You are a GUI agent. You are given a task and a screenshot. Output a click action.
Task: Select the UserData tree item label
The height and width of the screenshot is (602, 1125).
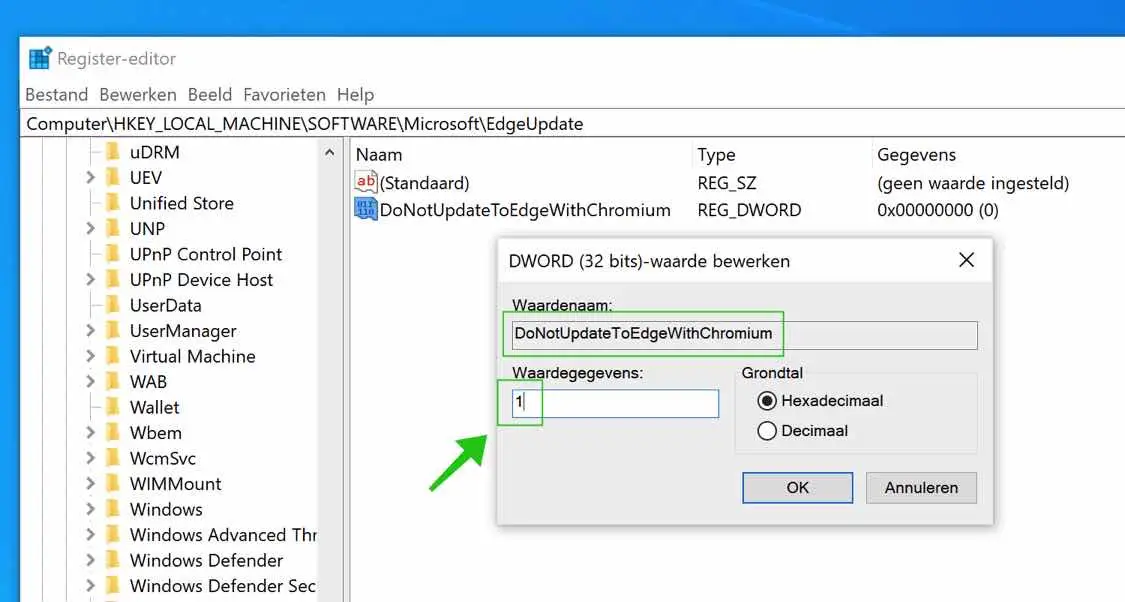pos(165,305)
